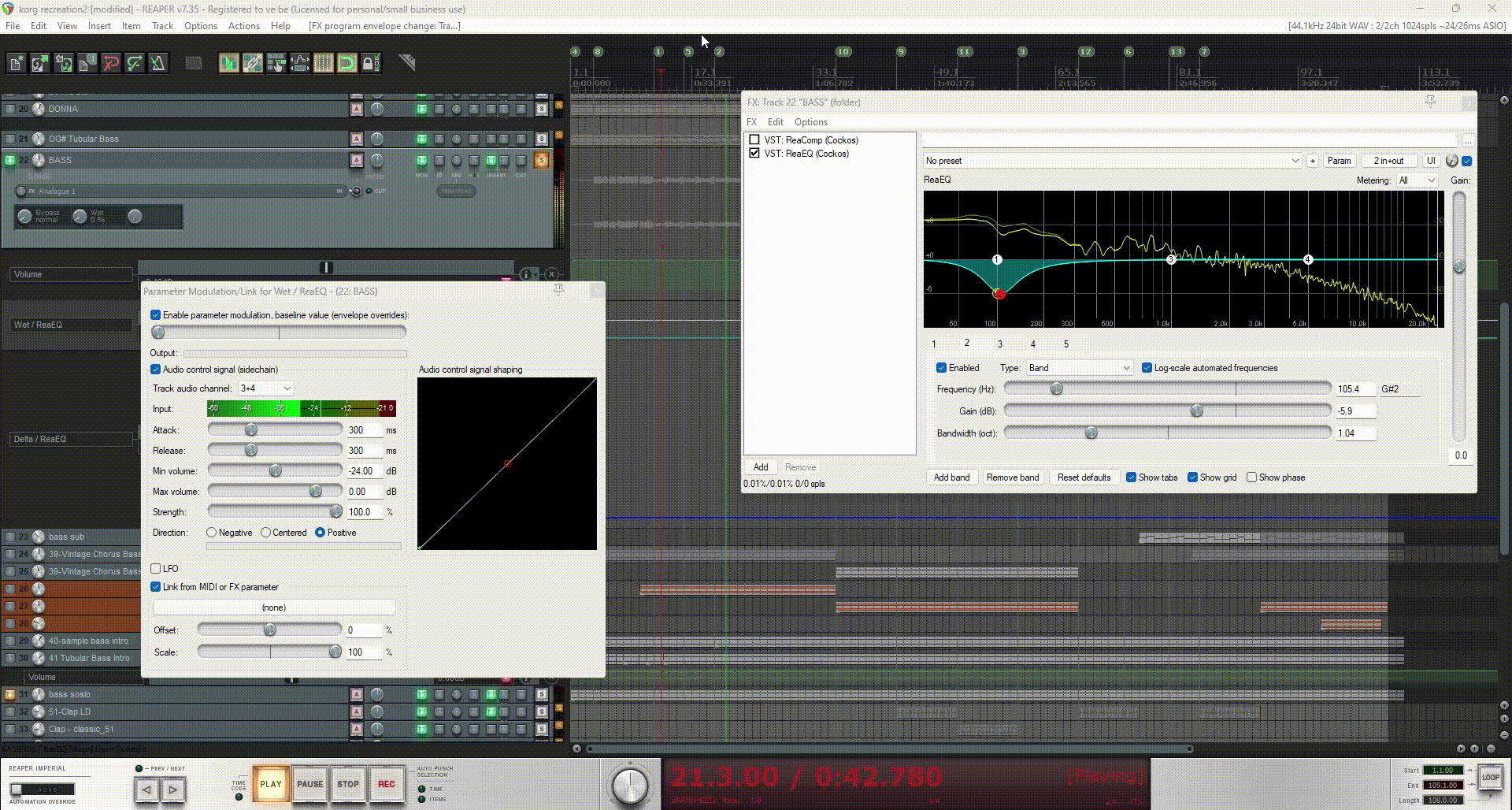This screenshot has width=1512, height=810.
Task: Select red EQ band 2 point on graph
Action: pos(999,294)
